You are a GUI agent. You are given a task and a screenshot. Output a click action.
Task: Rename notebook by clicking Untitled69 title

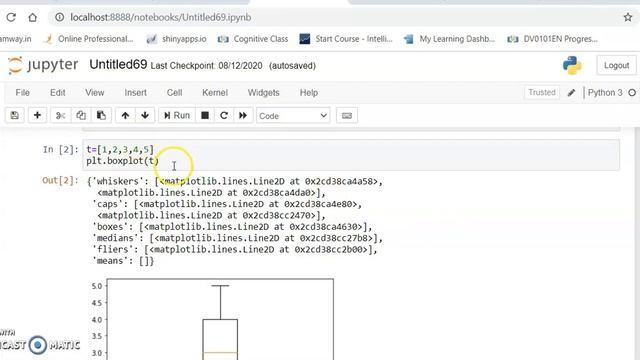(118, 64)
